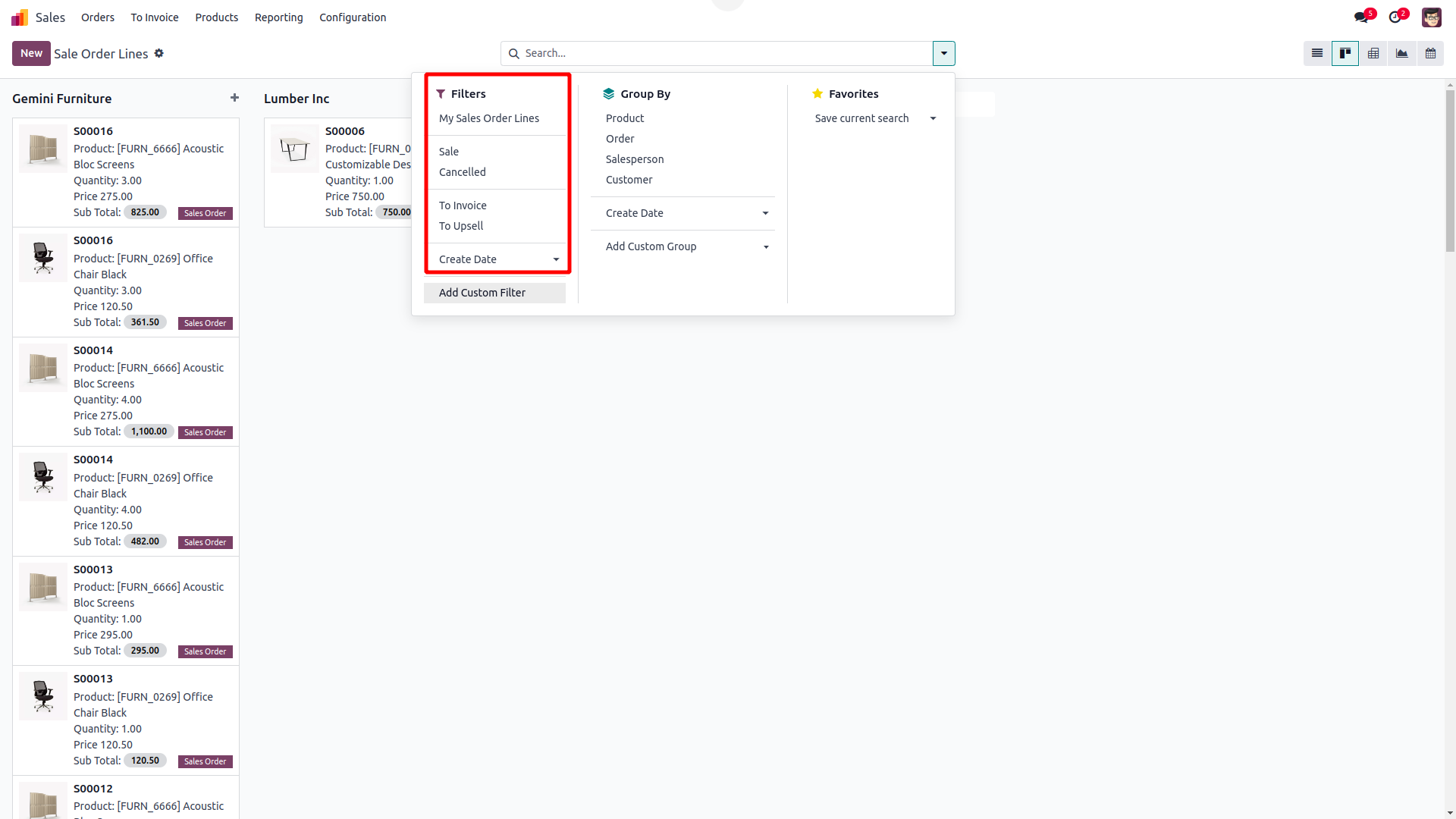
Task: Toggle My Sales Order Lines filter
Action: (x=489, y=118)
